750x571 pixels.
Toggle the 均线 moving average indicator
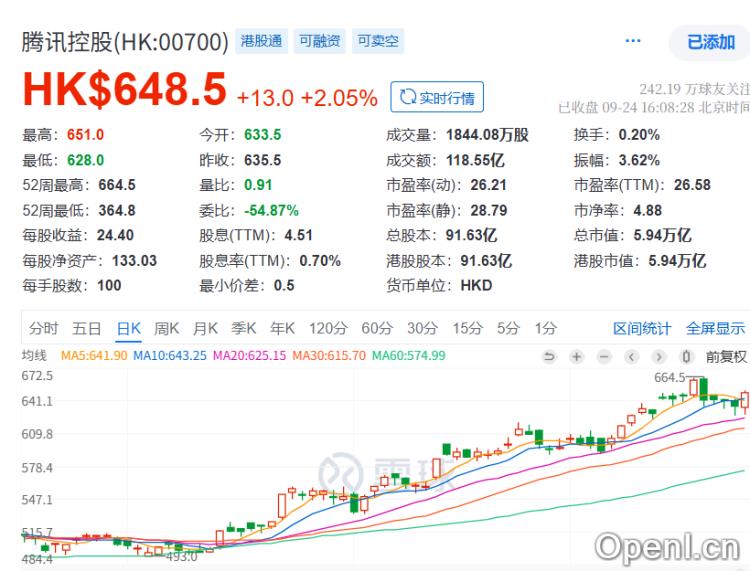coord(35,356)
